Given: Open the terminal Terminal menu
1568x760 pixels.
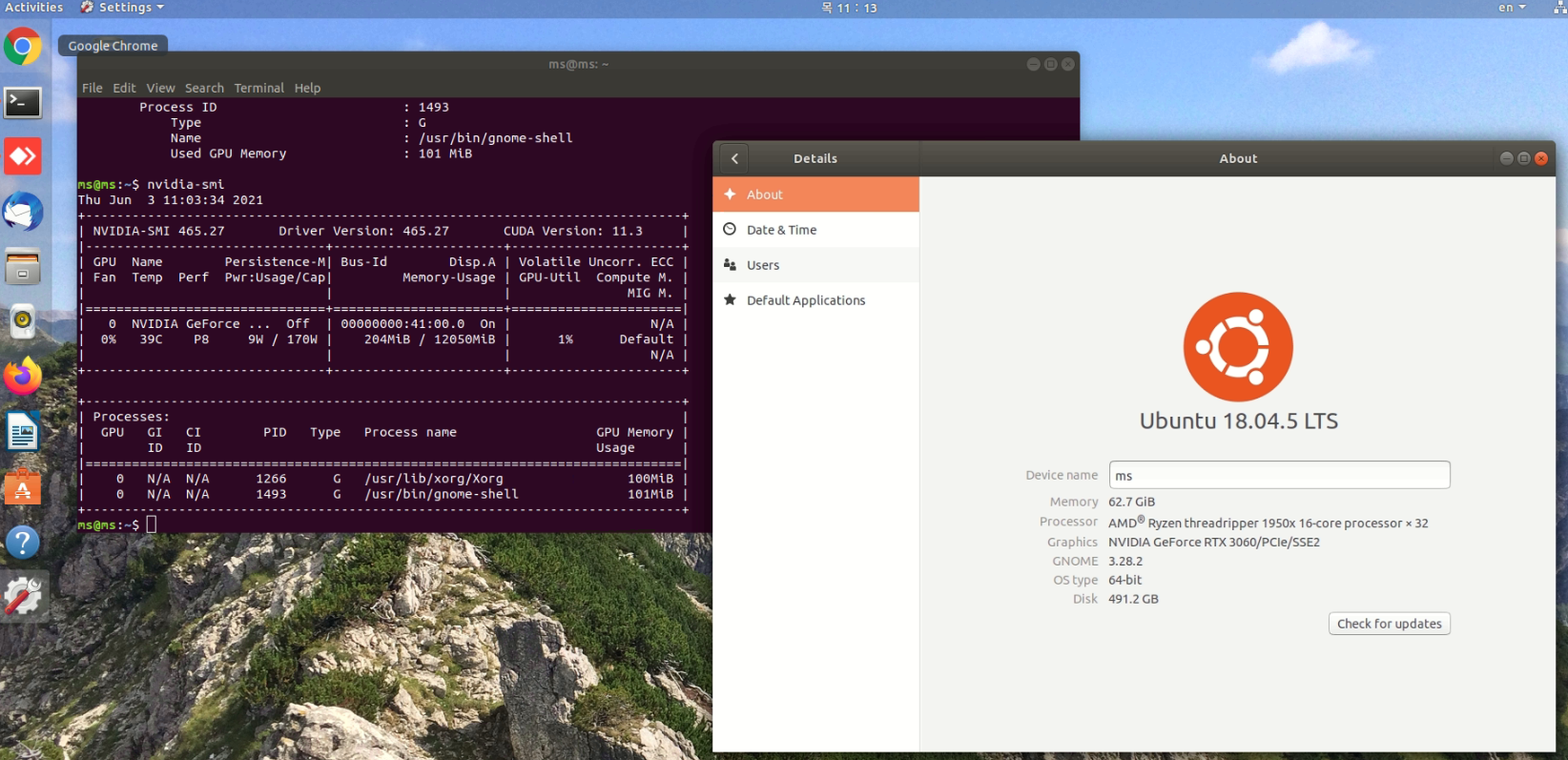Looking at the screenshot, I should (259, 88).
